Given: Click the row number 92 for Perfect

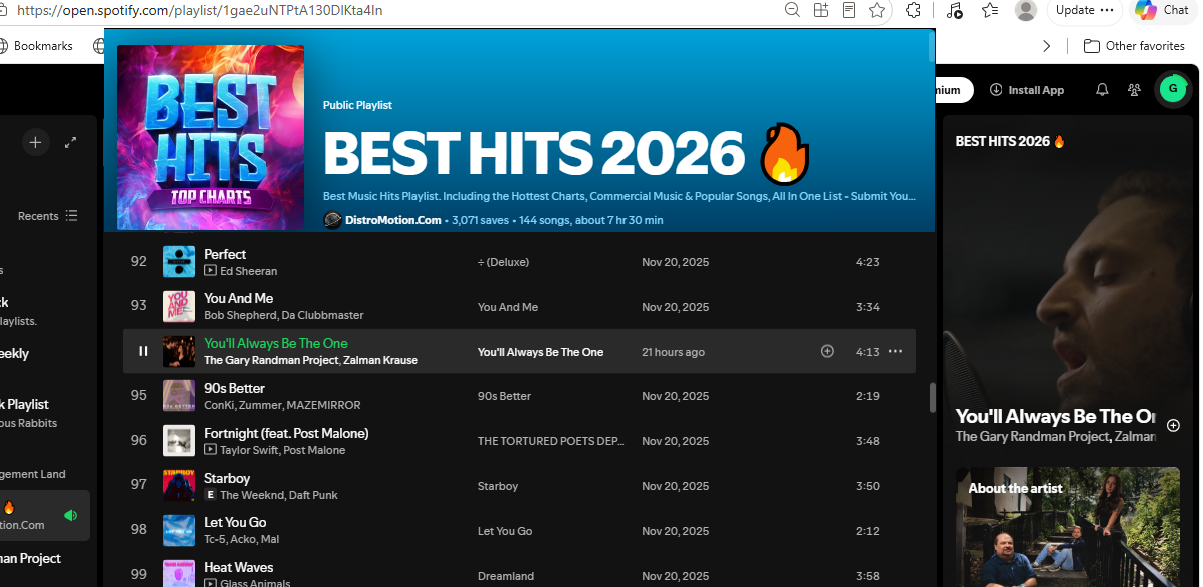Looking at the screenshot, I should point(139,262).
